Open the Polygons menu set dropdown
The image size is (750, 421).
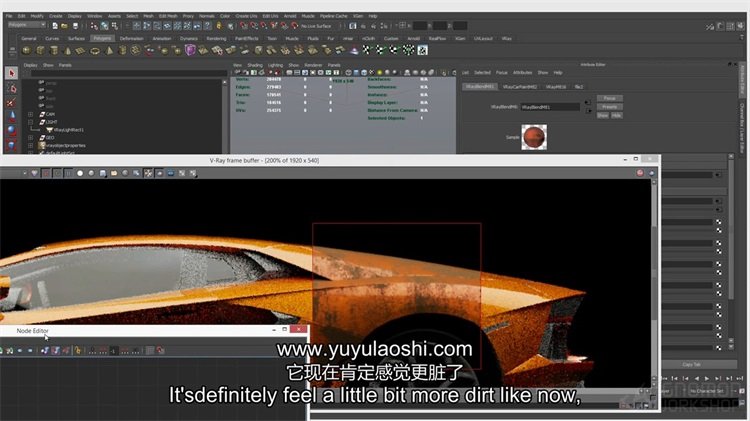pos(27,25)
